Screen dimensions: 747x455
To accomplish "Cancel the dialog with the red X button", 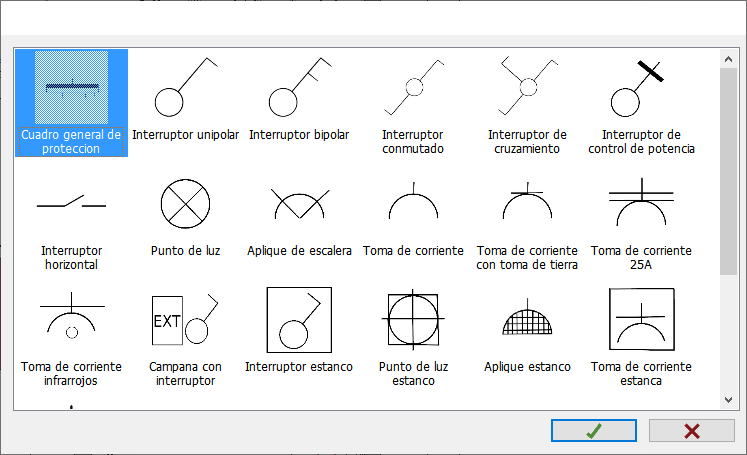I will coord(692,431).
